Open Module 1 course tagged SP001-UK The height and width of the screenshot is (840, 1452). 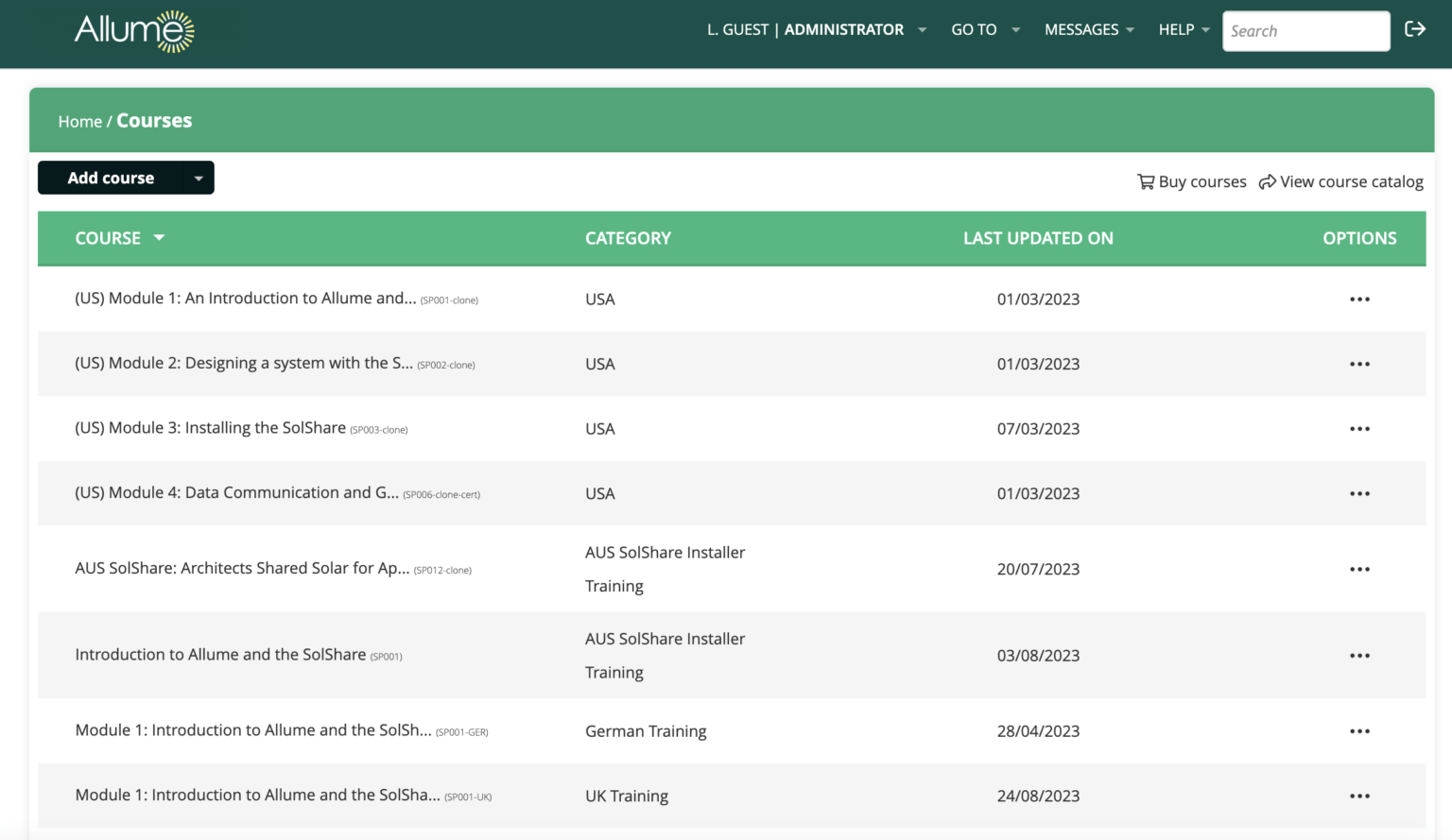tap(257, 796)
